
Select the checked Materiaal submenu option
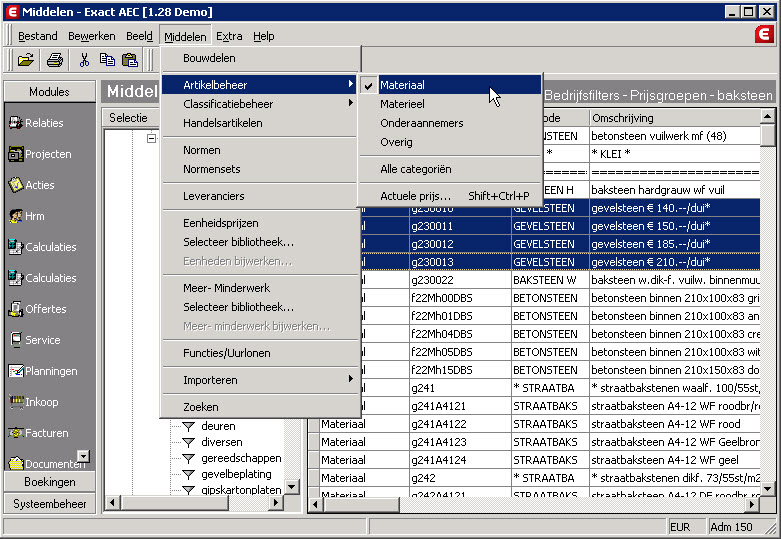pyautogui.click(x=450, y=85)
